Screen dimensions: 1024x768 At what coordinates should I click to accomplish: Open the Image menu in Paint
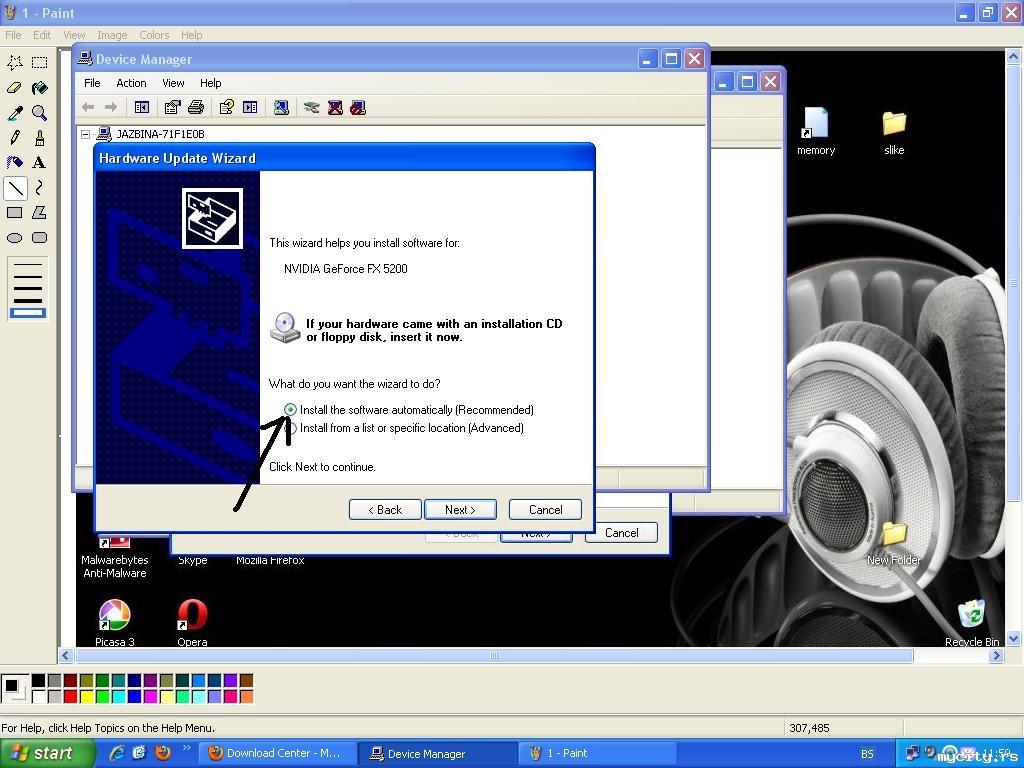112,35
